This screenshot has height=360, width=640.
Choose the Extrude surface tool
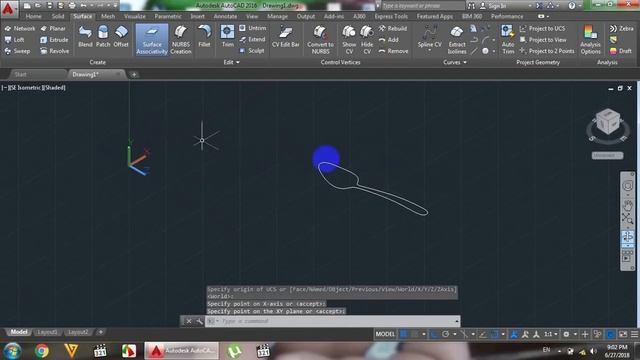(54, 40)
